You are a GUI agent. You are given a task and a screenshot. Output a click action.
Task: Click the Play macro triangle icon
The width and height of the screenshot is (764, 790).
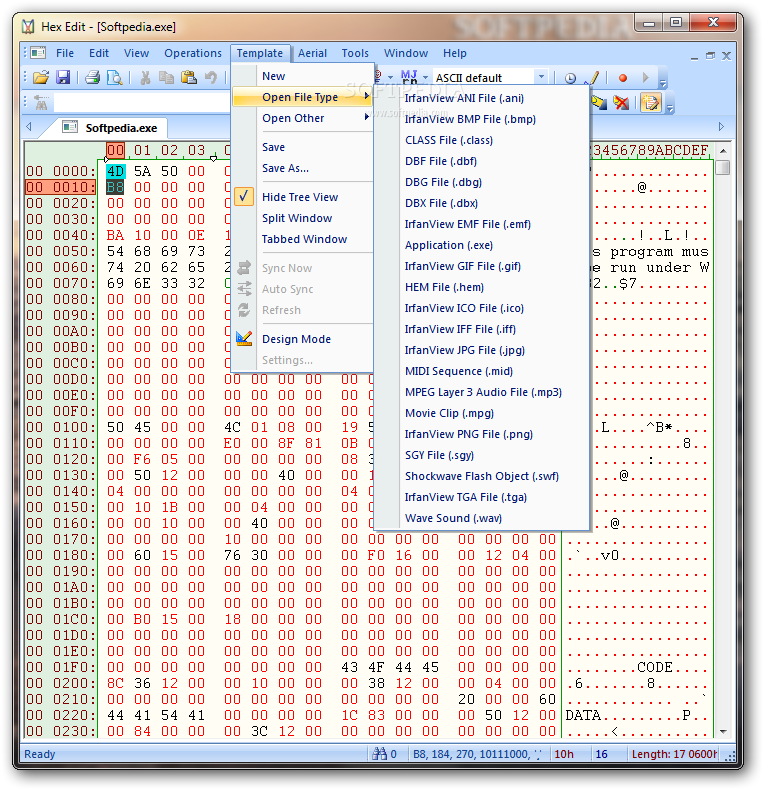click(646, 78)
